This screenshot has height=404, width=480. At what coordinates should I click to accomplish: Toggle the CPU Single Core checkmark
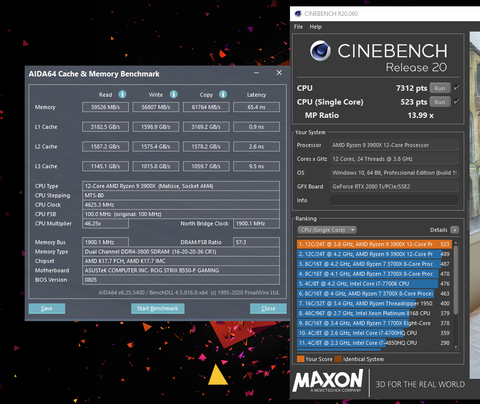[x=457, y=101]
